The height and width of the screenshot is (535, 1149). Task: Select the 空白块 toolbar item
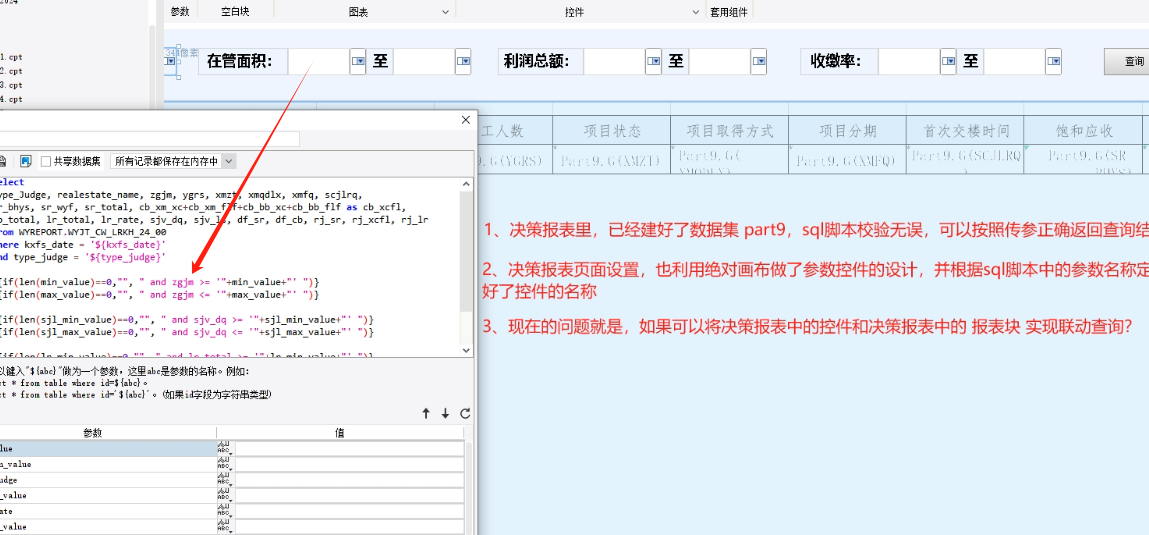[235, 12]
